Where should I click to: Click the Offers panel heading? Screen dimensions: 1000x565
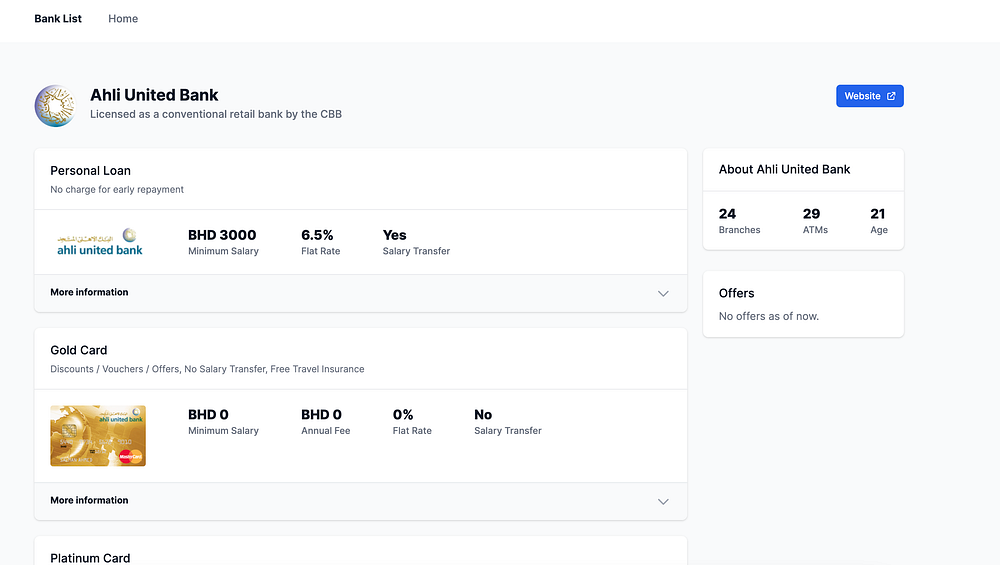[x=737, y=293]
